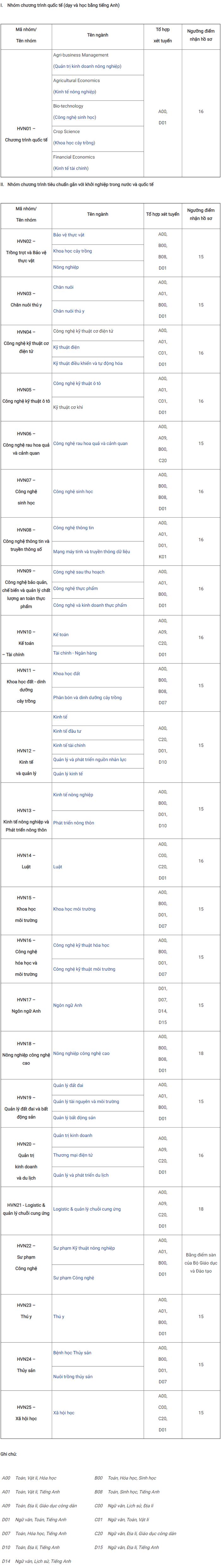Click Mạng máy tính và truyền thông dữ liệu
Screen dimensions: 221x1568
coord(92,552)
